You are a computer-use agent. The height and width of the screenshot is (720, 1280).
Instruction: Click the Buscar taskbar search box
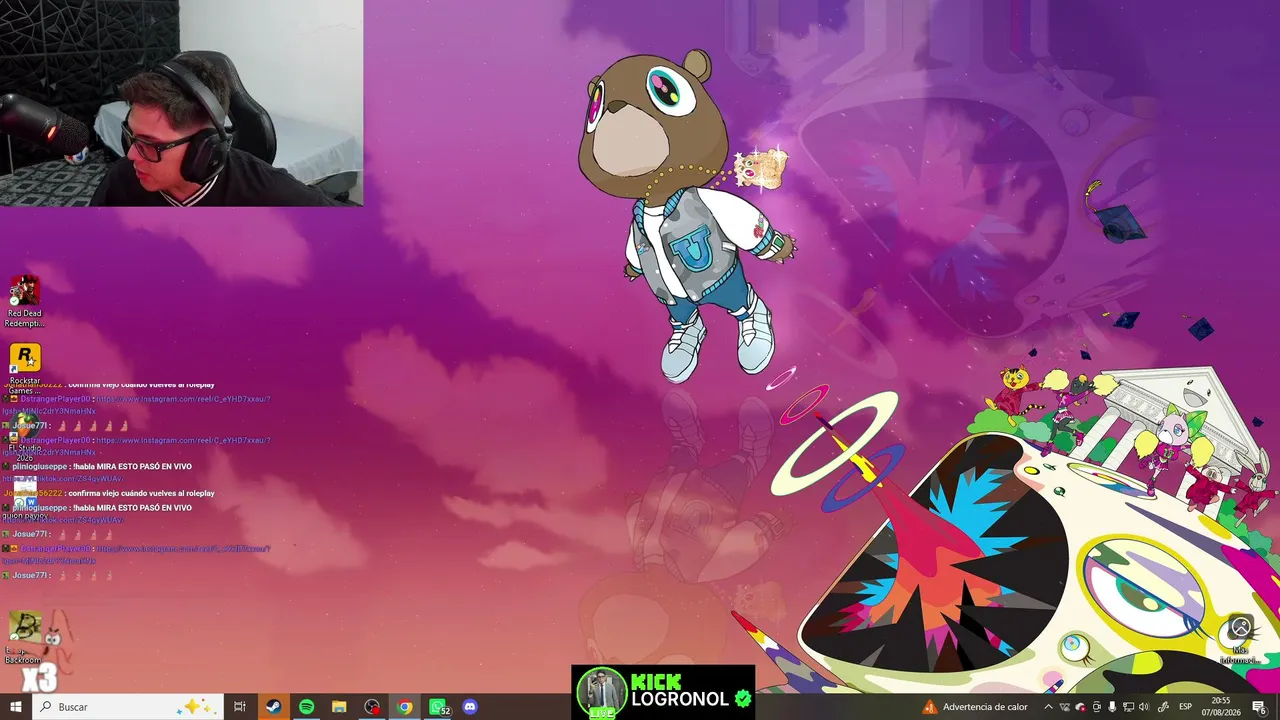tap(127, 707)
